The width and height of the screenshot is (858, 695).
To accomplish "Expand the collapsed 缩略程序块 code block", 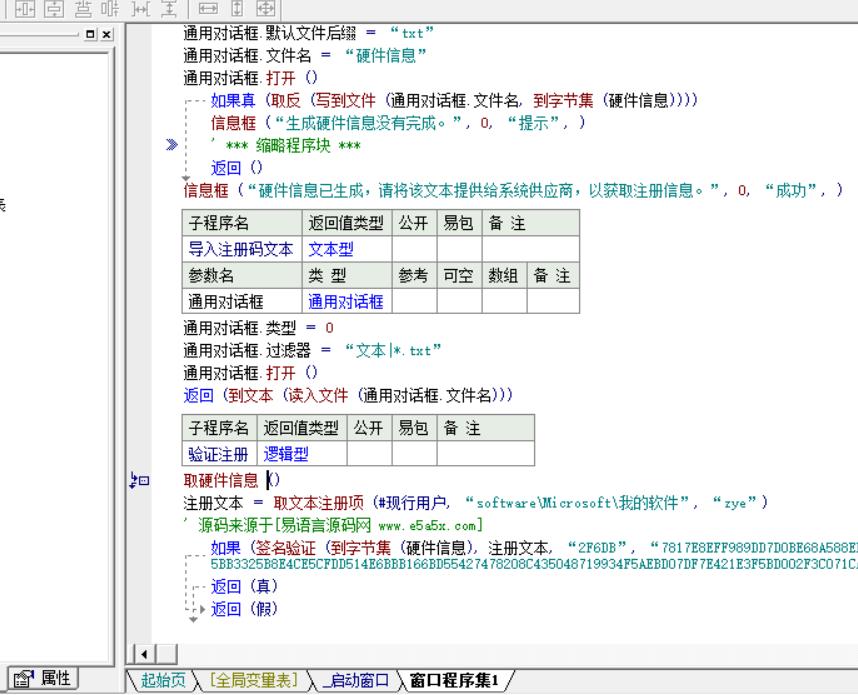I will click(x=172, y=145).
